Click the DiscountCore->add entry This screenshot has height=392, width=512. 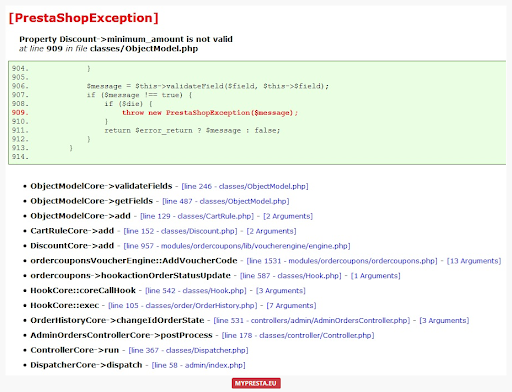[72, 246]
